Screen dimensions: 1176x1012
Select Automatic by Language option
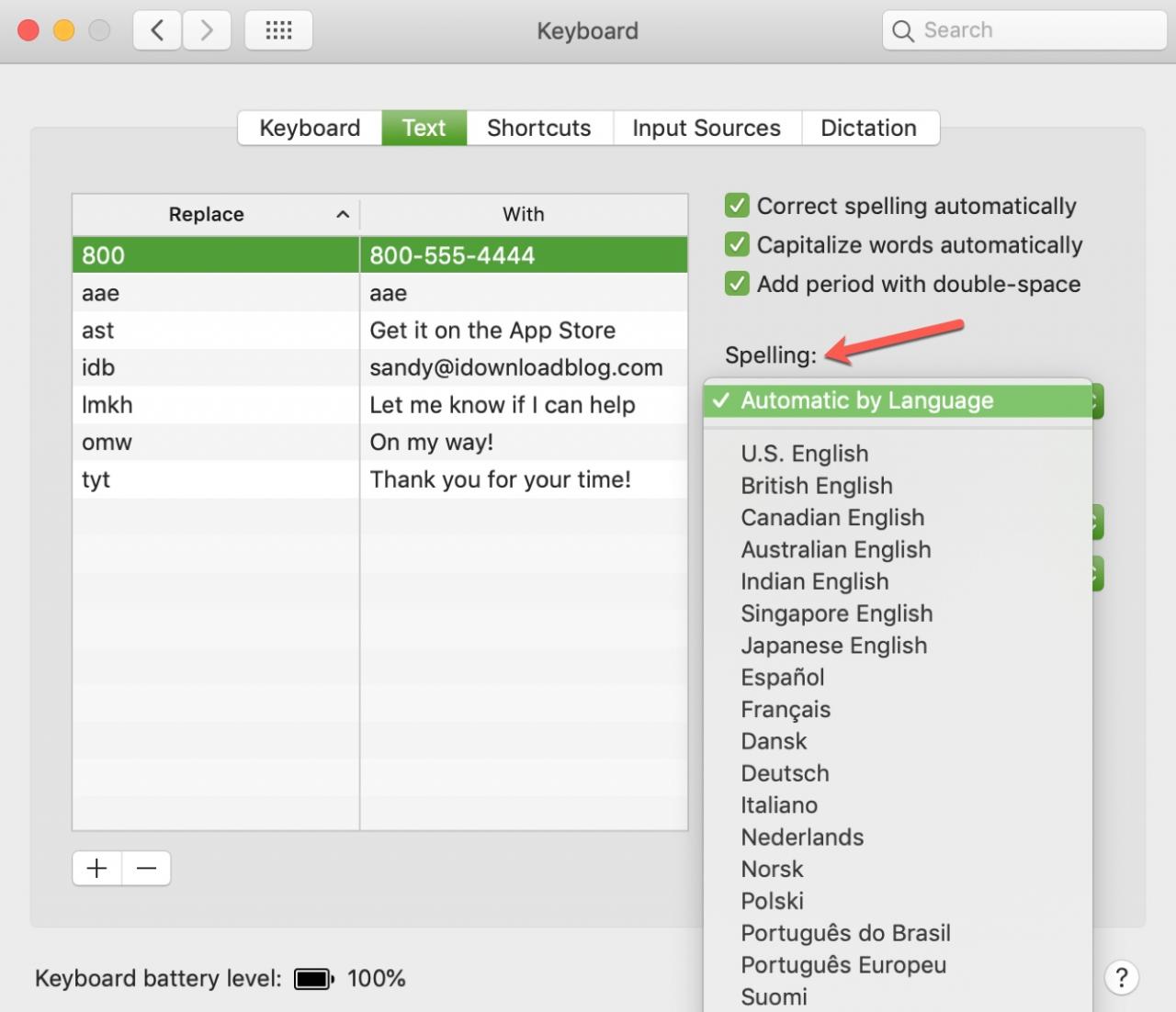click(866, 400)
